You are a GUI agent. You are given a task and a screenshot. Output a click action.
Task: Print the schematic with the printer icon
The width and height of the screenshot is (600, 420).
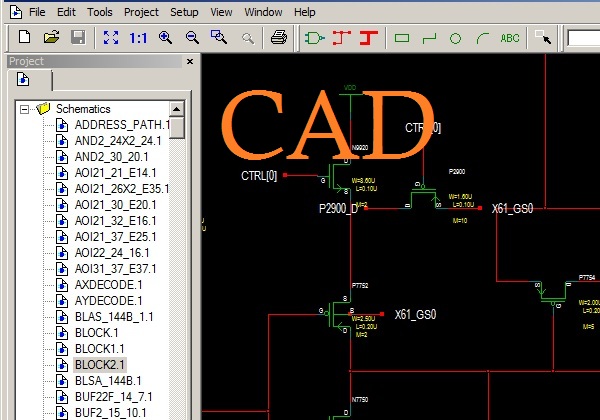click(279, 37)
